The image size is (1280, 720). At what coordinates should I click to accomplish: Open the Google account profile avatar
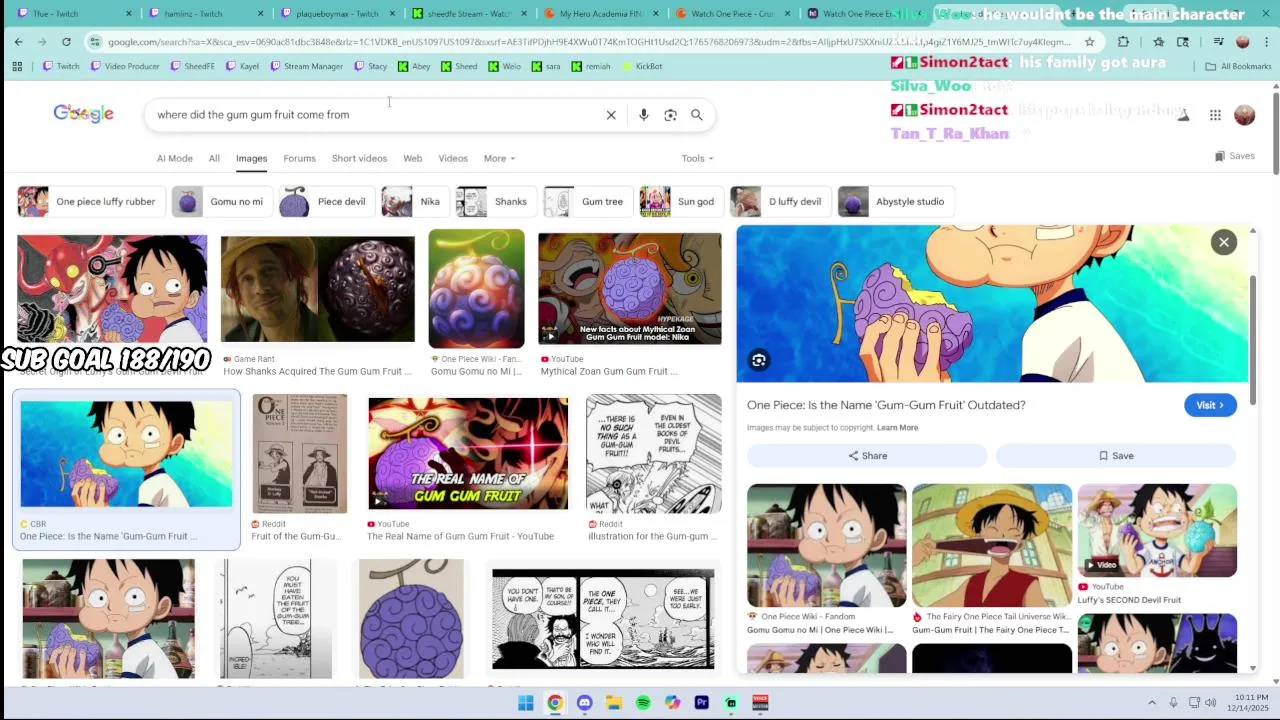(x=1244, y=115)
